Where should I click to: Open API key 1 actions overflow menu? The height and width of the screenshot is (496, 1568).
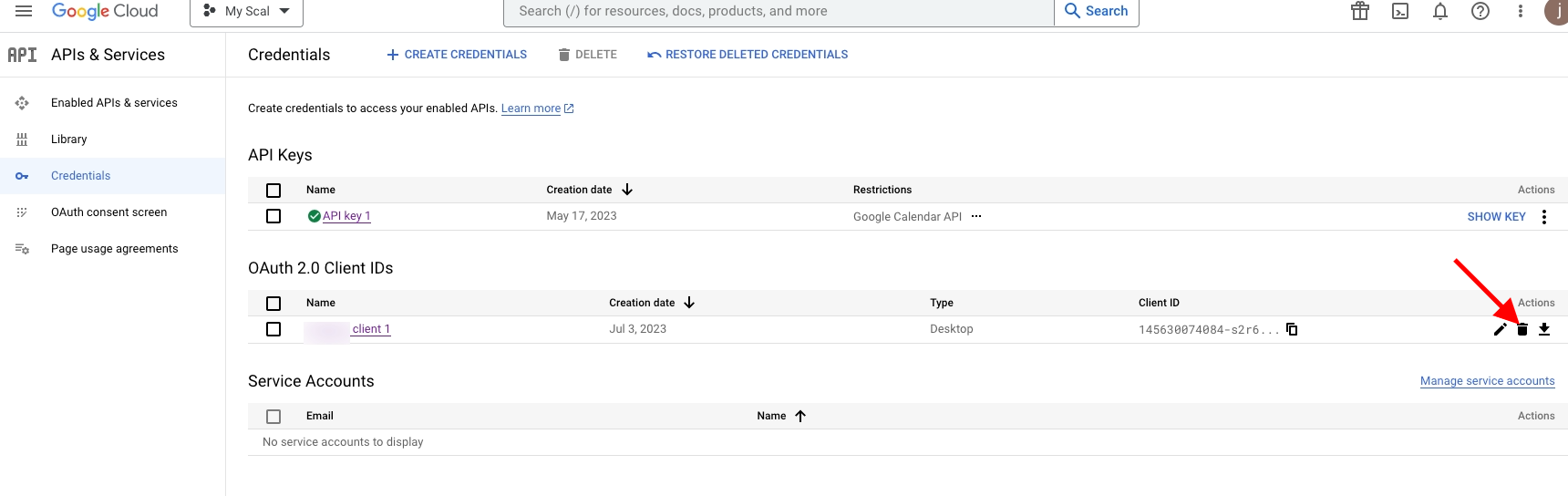(x=1544, y=217)
